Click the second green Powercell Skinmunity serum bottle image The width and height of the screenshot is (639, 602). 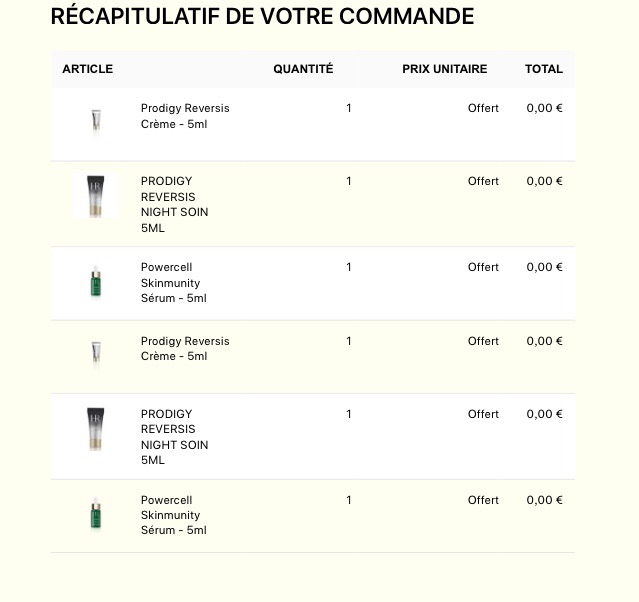click(96, 513)
